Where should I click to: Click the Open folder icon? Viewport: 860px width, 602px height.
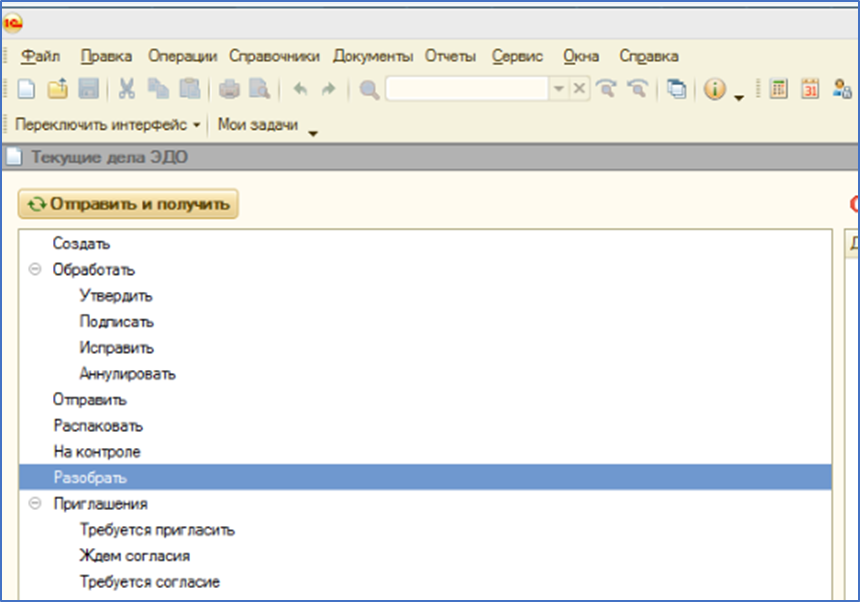pos(58,89)
